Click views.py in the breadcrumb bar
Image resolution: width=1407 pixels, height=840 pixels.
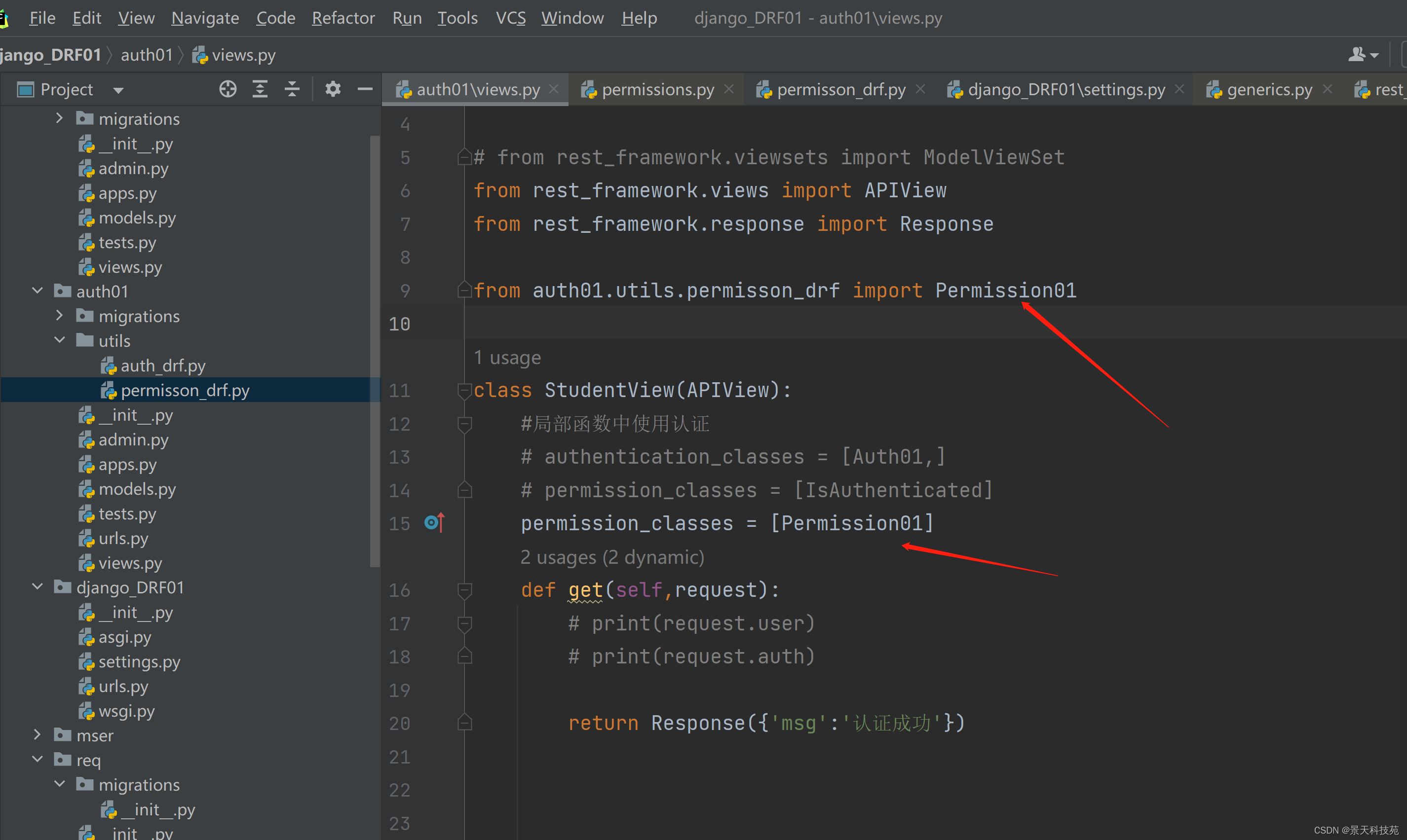coord(234,55)
